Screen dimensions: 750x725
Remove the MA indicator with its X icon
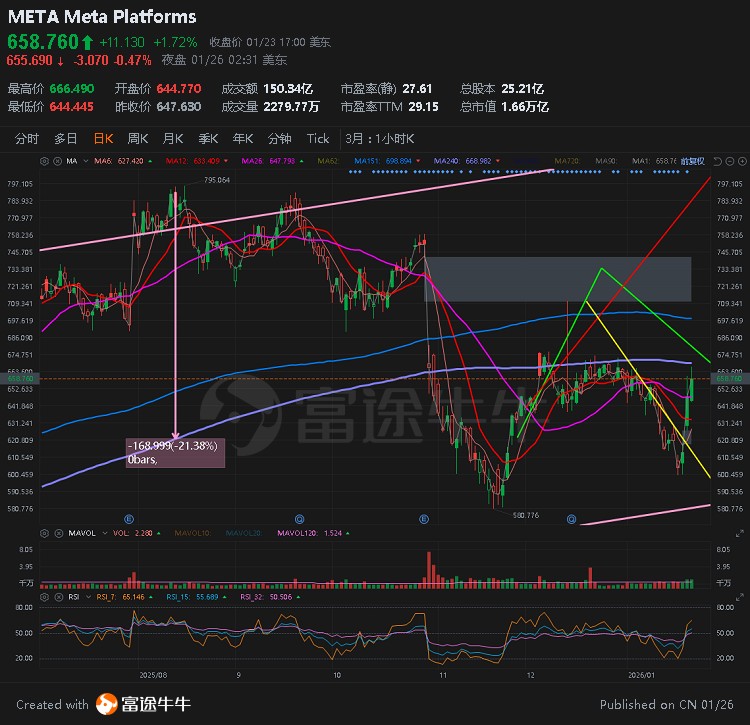point(57,161)
